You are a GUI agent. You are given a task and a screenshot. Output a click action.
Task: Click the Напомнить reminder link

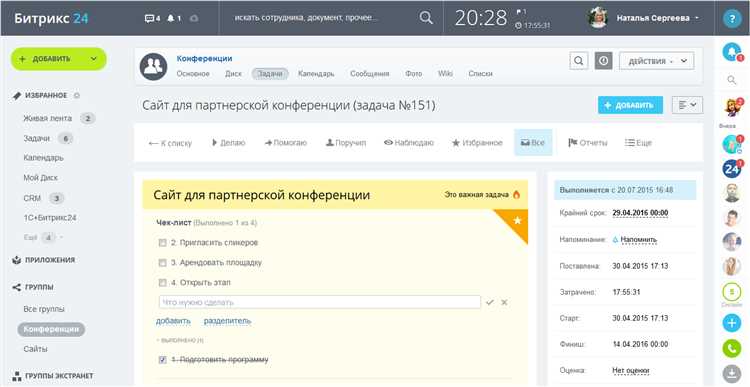click(639, 240)
